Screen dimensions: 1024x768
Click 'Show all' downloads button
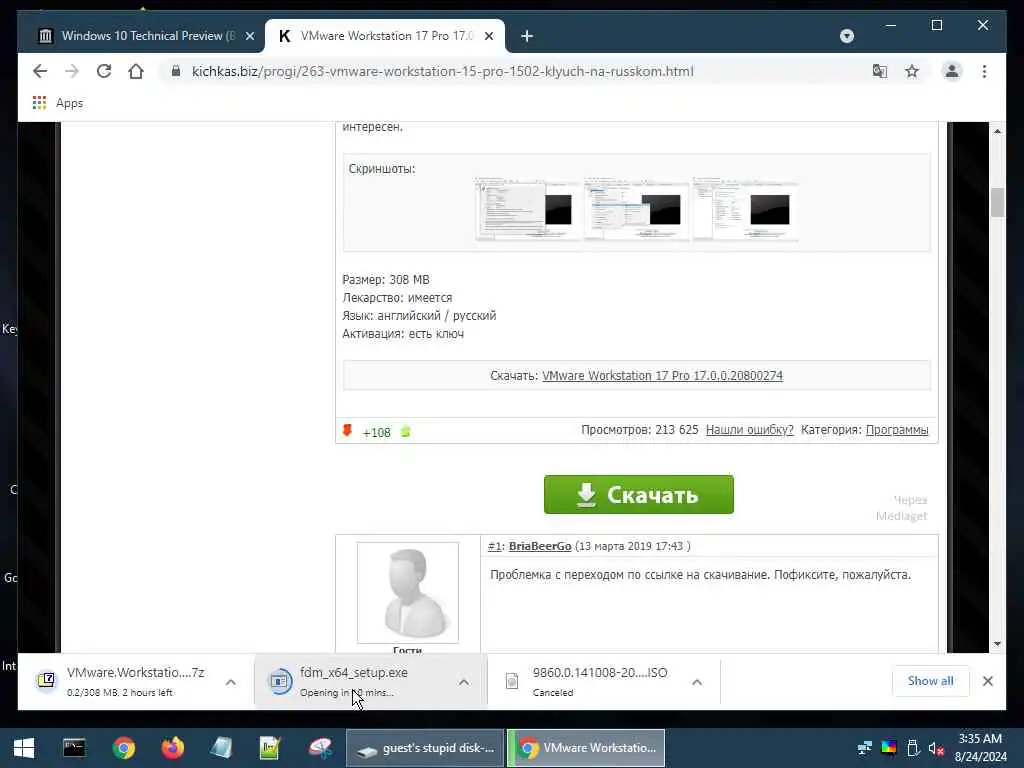click(930, 681)
